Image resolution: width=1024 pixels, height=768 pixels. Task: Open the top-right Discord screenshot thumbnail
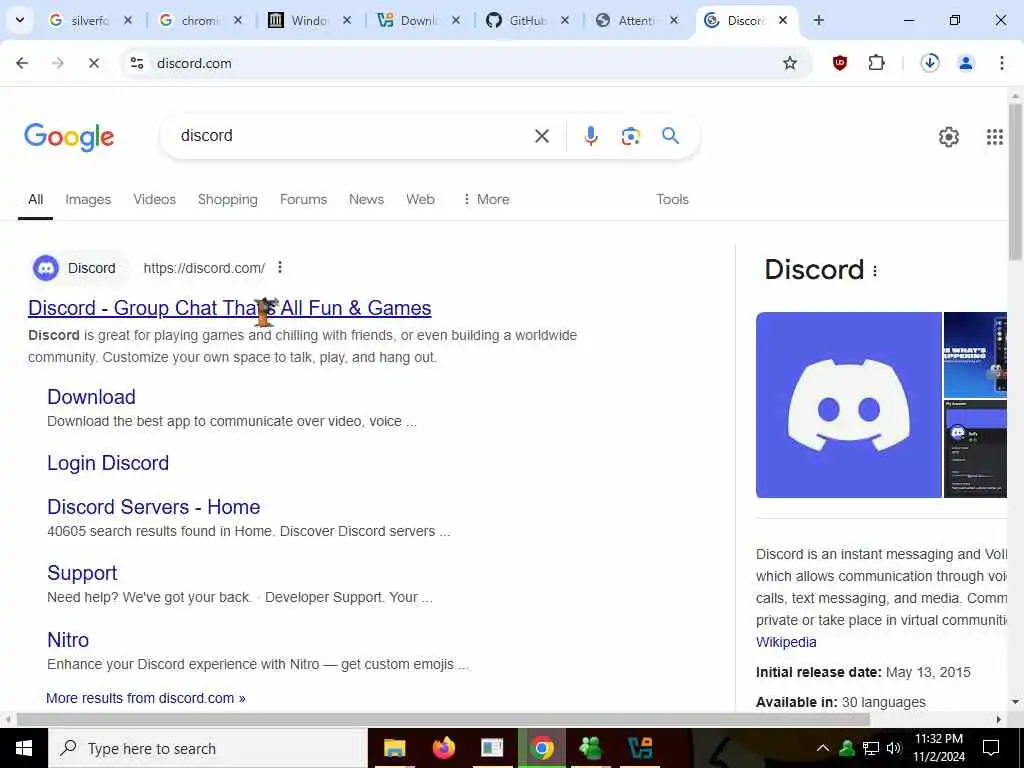click(976, 355)
